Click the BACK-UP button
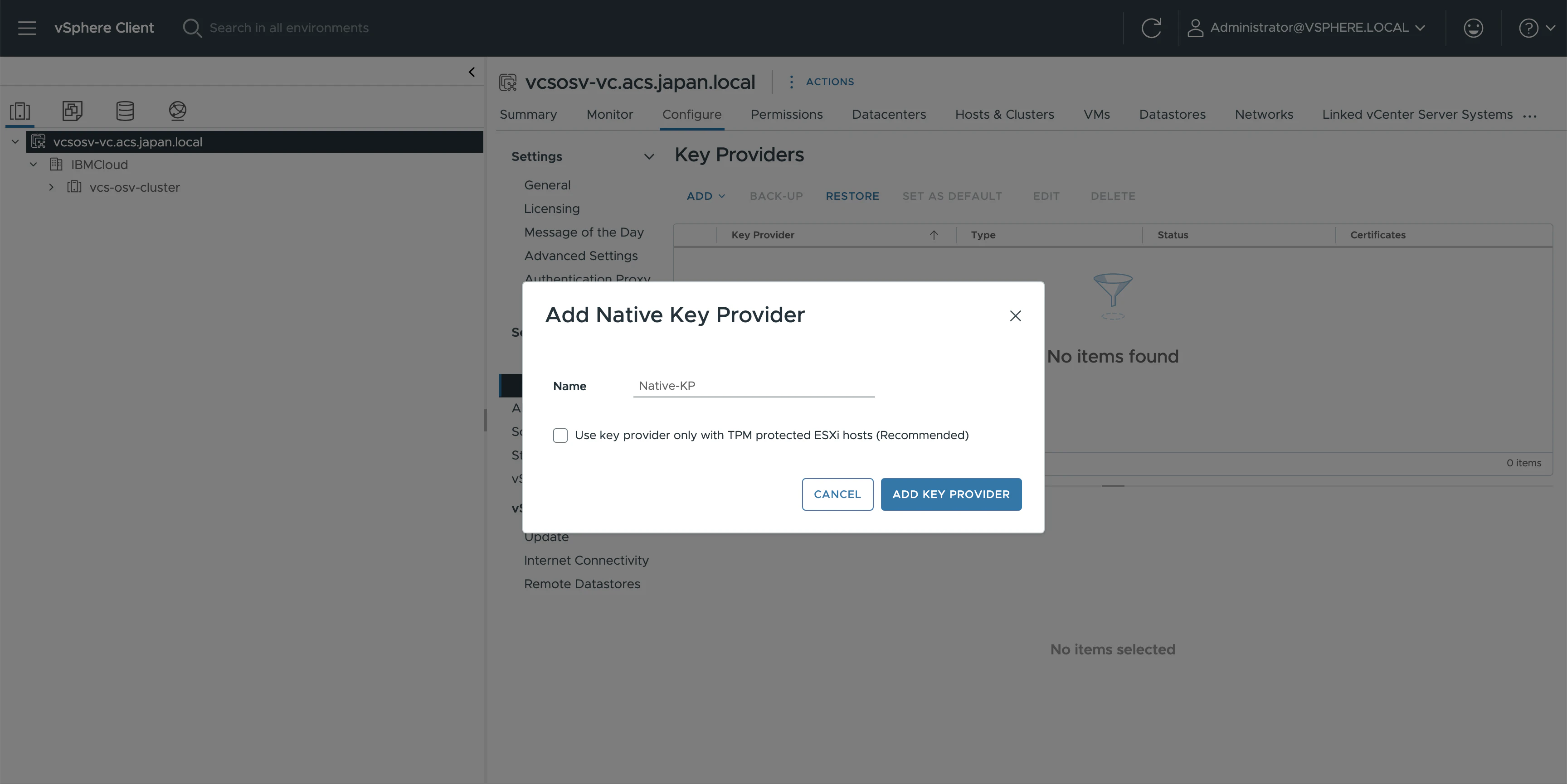 coord(776,196)
